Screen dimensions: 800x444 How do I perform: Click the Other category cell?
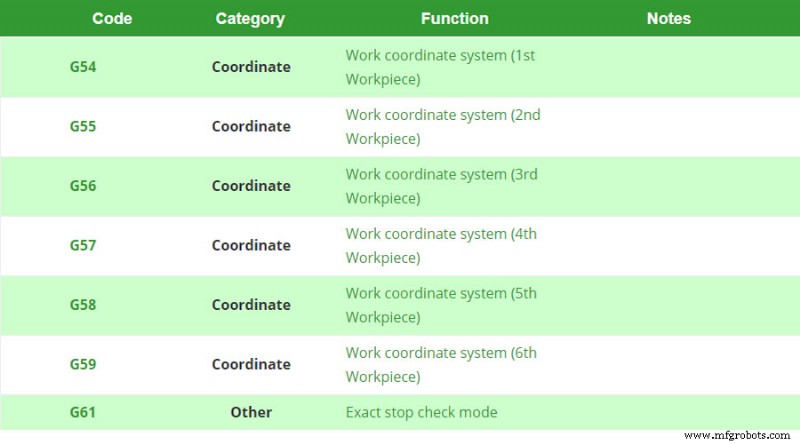click(x=251, y=412)
